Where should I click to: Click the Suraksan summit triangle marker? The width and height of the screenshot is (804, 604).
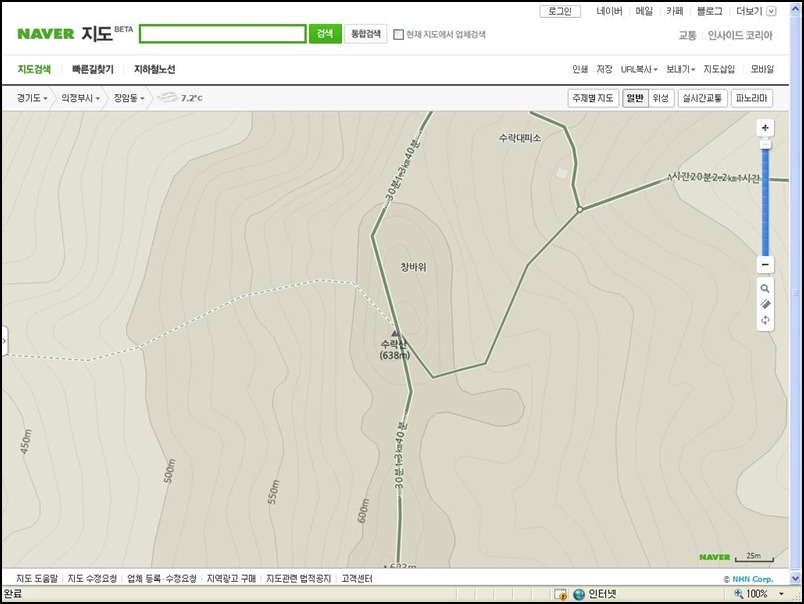click(395, 333)
